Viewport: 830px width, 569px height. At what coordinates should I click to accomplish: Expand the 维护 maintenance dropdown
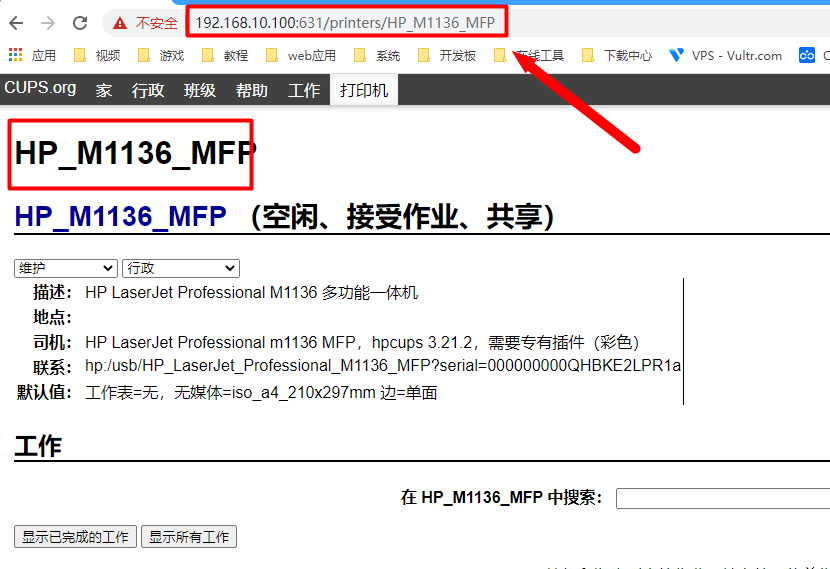66,268
